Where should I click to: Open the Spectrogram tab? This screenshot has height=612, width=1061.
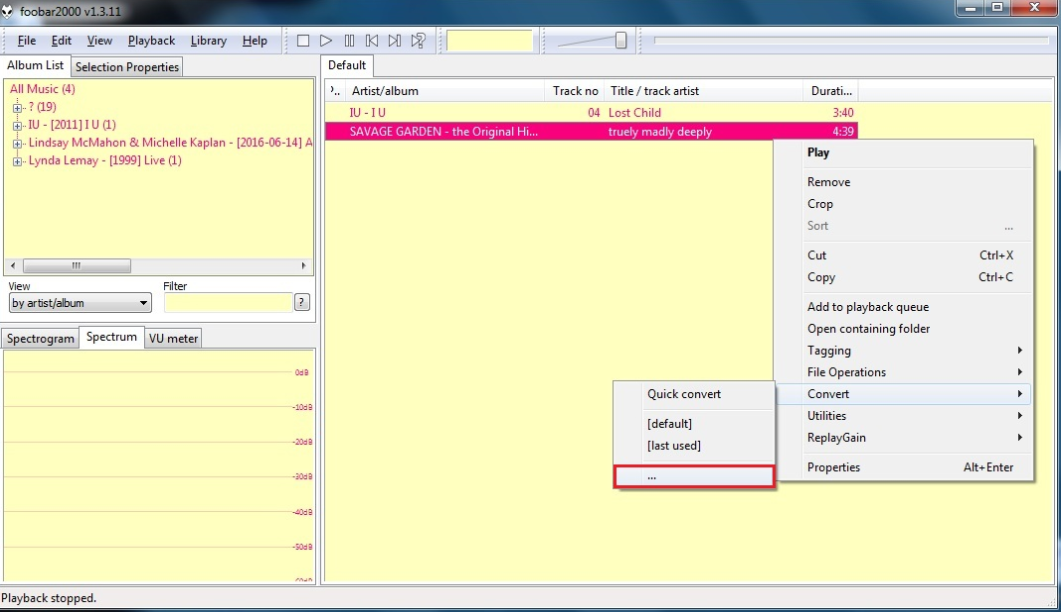41,339
